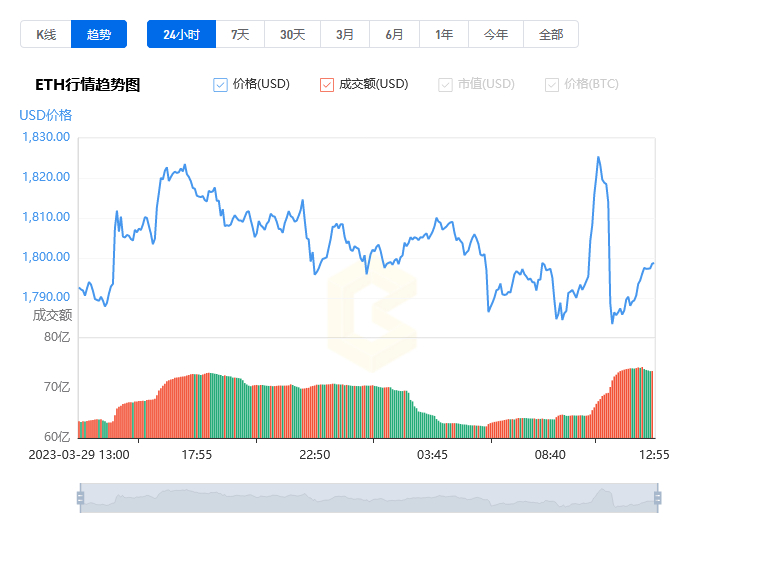Screen dimensions: 780x563
Task: Switch to the K线 chart view
Action: click(46, 34)
